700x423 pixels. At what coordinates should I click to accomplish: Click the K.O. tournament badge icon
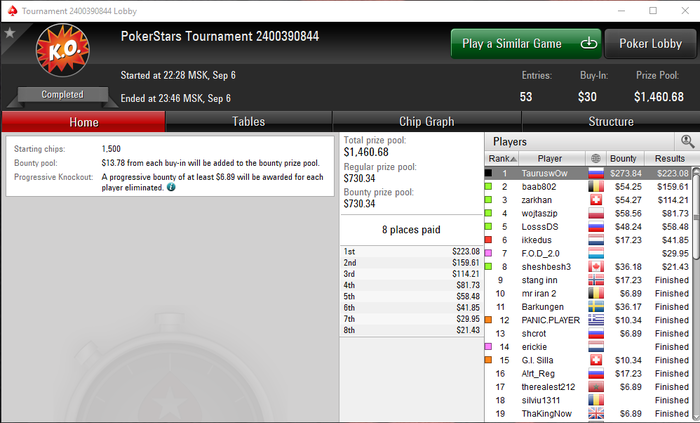[x=62, y=50]
